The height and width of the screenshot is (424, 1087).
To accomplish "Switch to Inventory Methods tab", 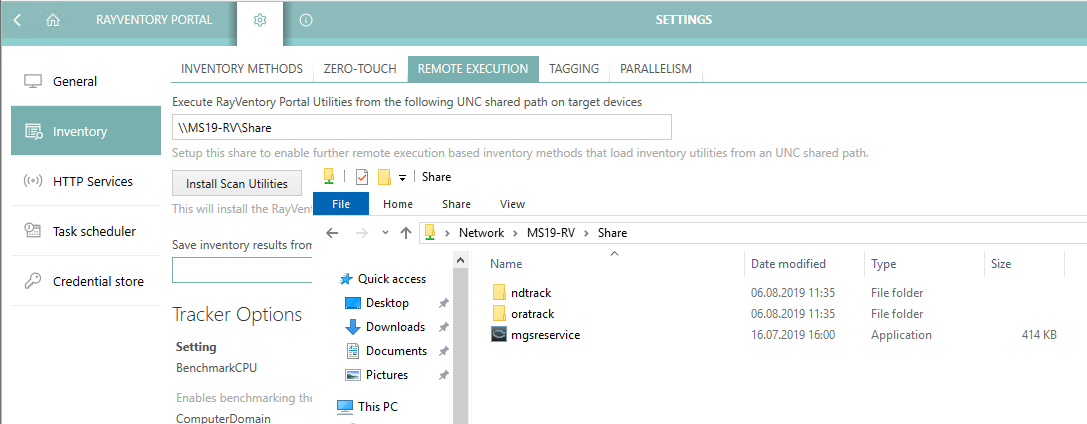I will pos(242,69).
